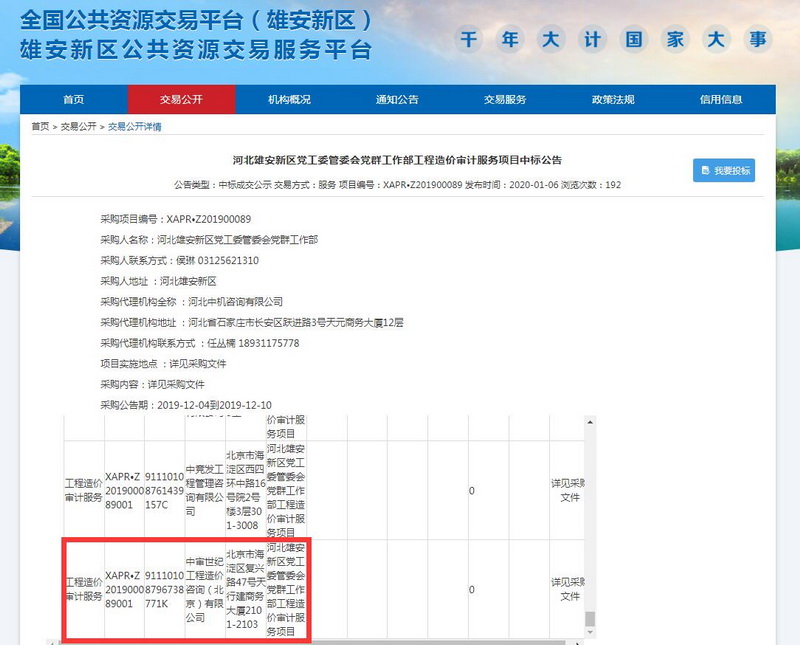Click the cell 91110108761439157C
This screenshot has width=800, height=645.
(164, 490)
